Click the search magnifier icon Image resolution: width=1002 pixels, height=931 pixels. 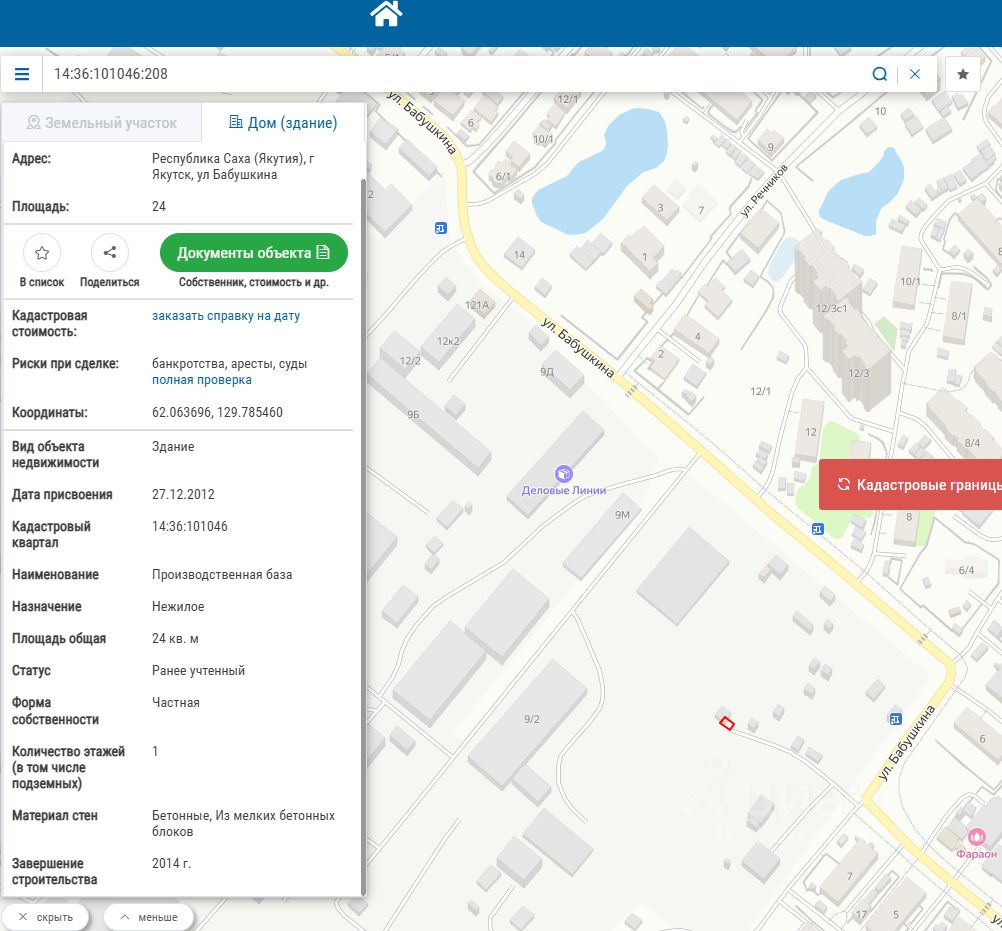click(x=879, y=74)
